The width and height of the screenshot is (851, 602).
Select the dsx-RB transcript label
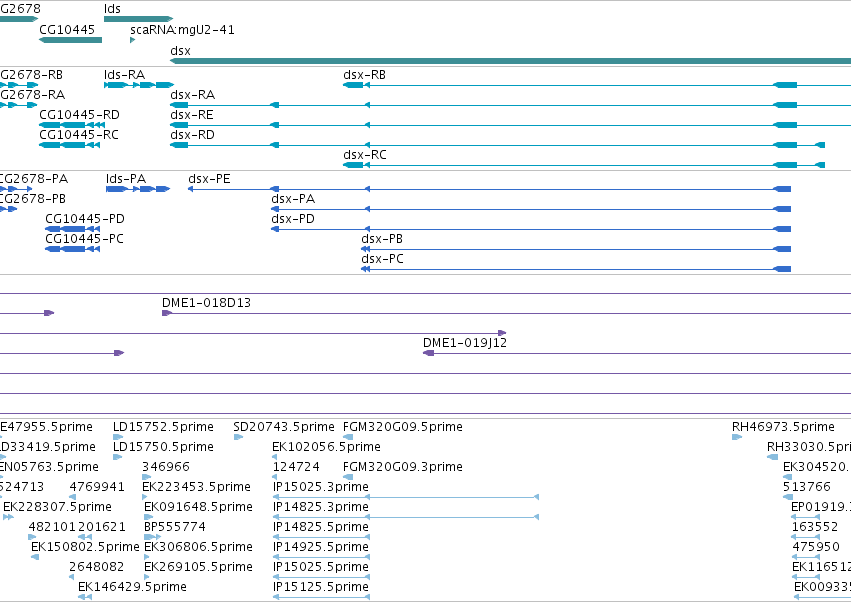364,75
